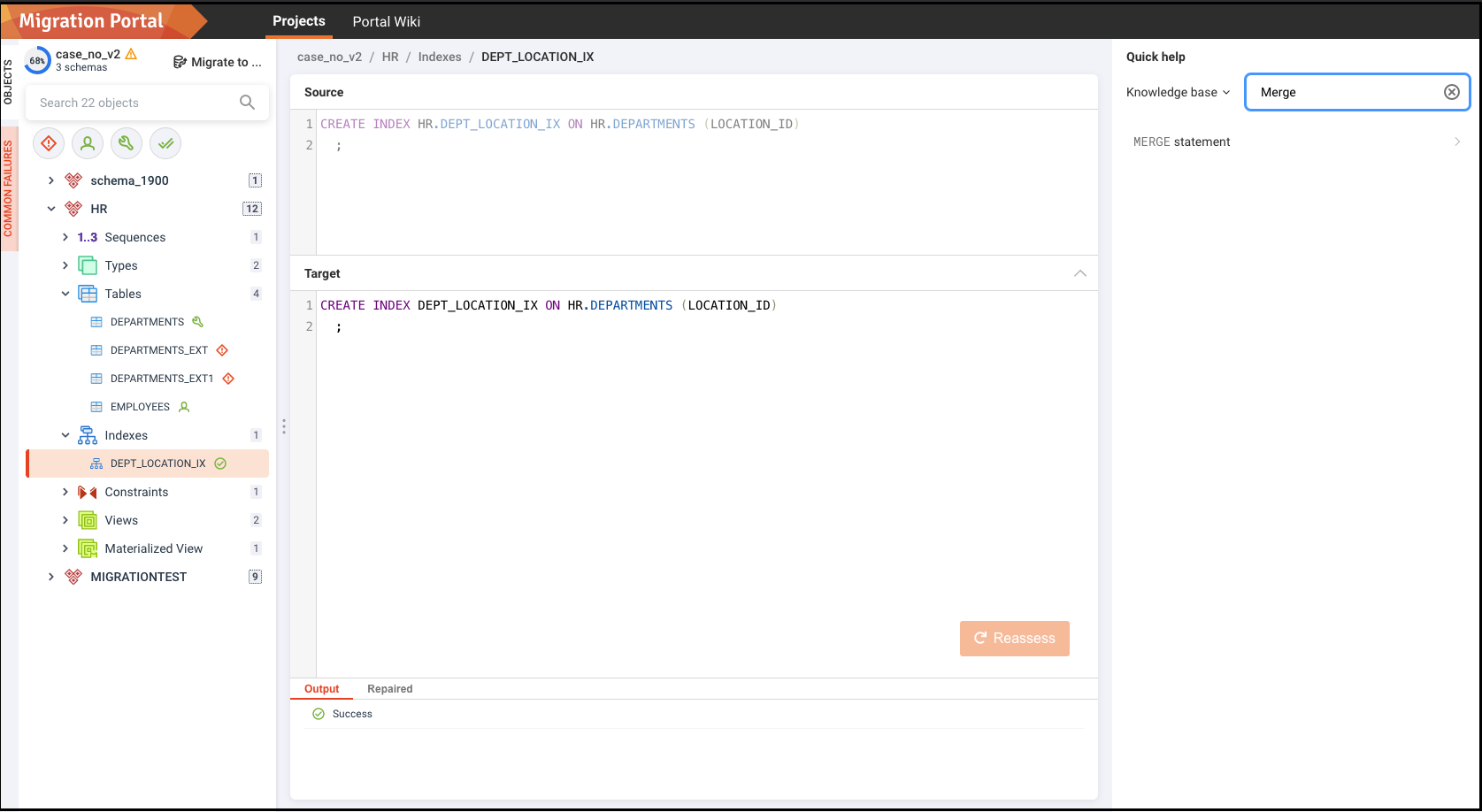Click the 68% progress circle
This screenshot has height=812, width=1482.
(37, 61)
